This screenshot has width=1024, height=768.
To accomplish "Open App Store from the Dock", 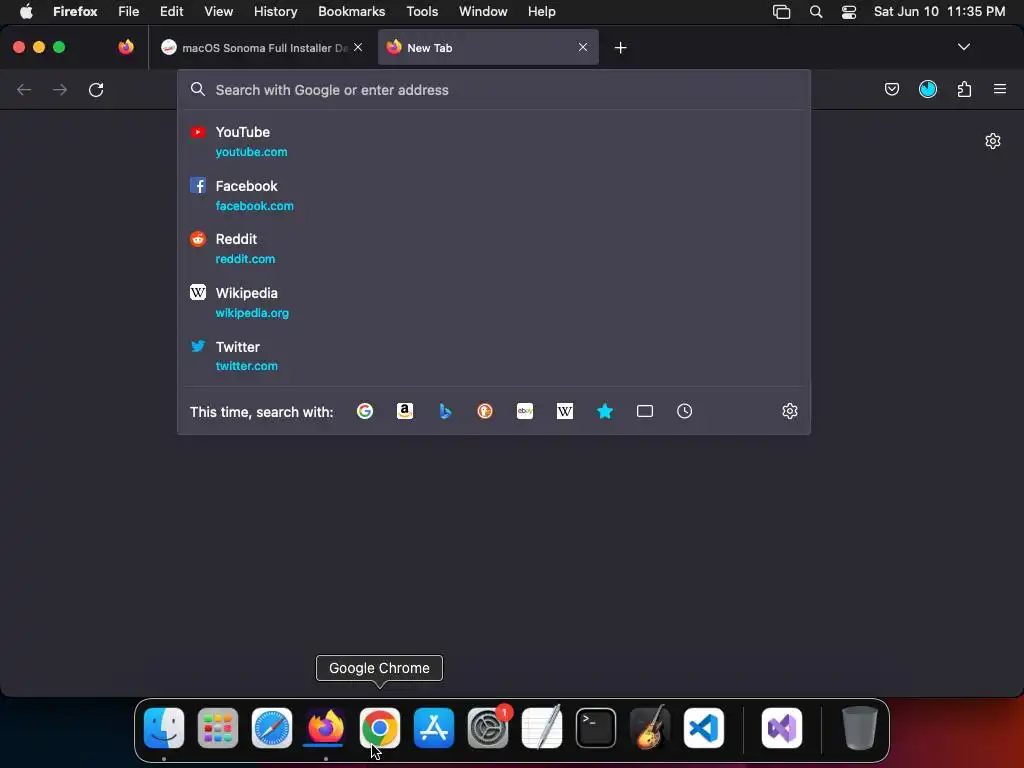I will coord(434,728).
